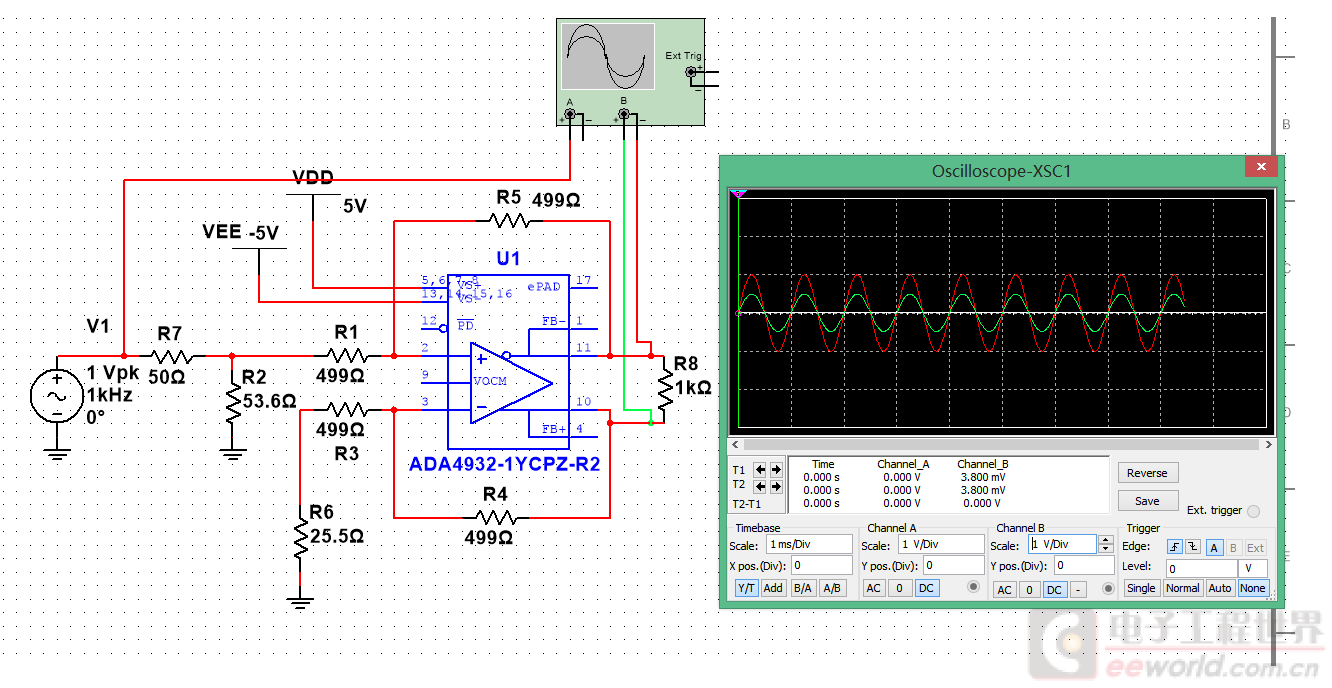Set Channel B coupling to AC

[x=1004, y=590]
